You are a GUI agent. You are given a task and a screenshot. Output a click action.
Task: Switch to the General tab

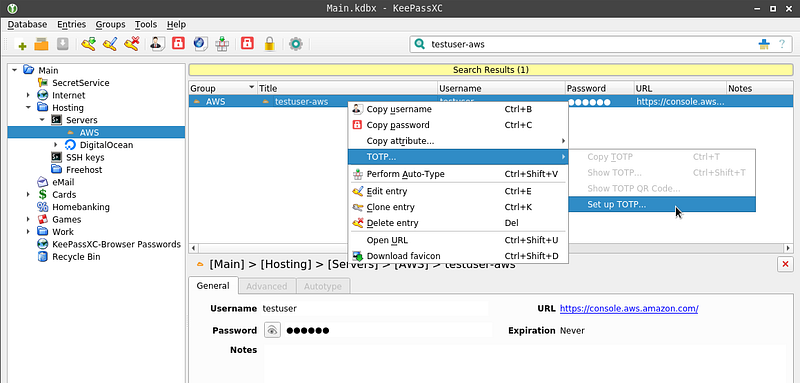coord(213,286)
